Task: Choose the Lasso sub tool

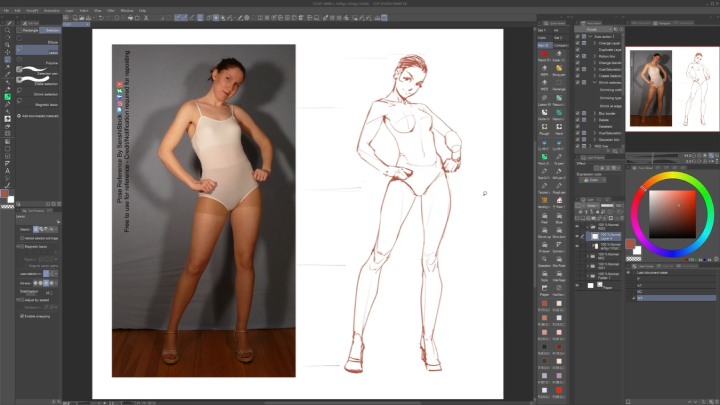Action: click(x=37, y=50)
